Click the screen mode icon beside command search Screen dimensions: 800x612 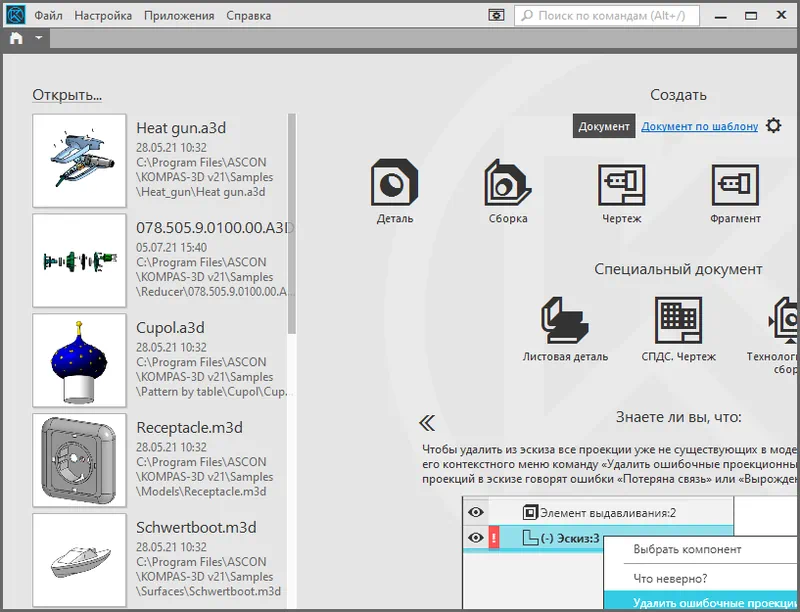pyautogui.click(x=496, y=15)
